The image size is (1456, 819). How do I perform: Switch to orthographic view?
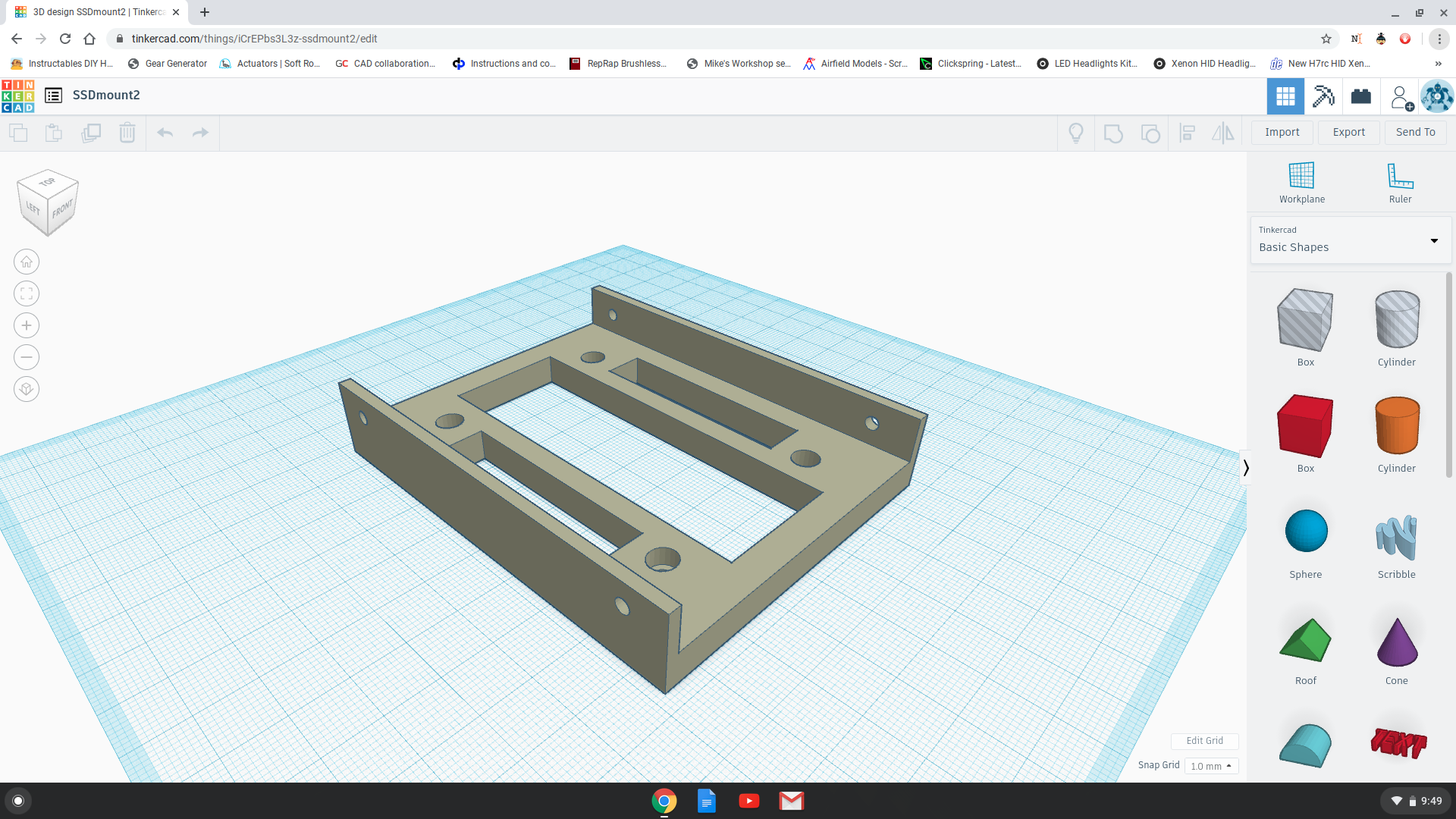[x=27, y=388]
